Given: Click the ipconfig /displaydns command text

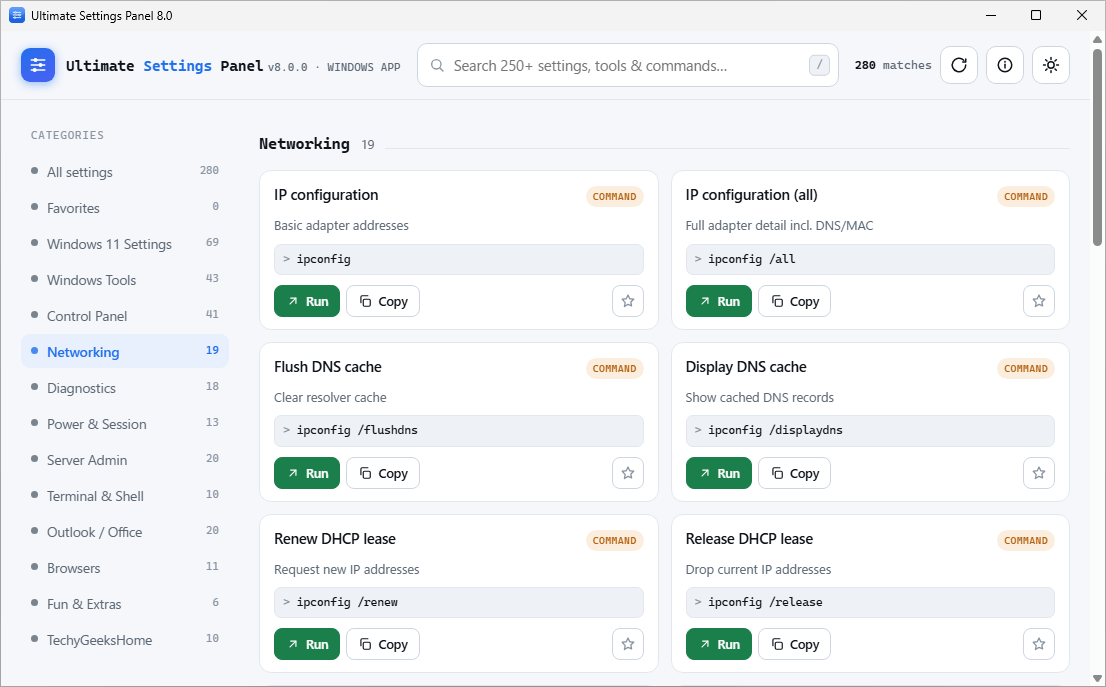Looking at the screenshot, I should pos(775,430).
